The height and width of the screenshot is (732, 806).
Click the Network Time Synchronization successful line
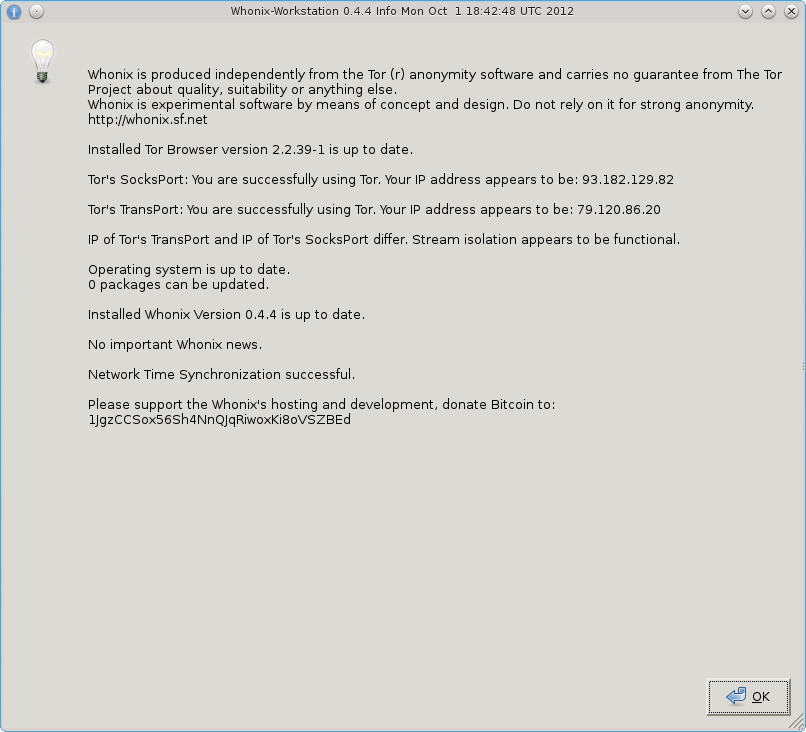coord(221,375)
